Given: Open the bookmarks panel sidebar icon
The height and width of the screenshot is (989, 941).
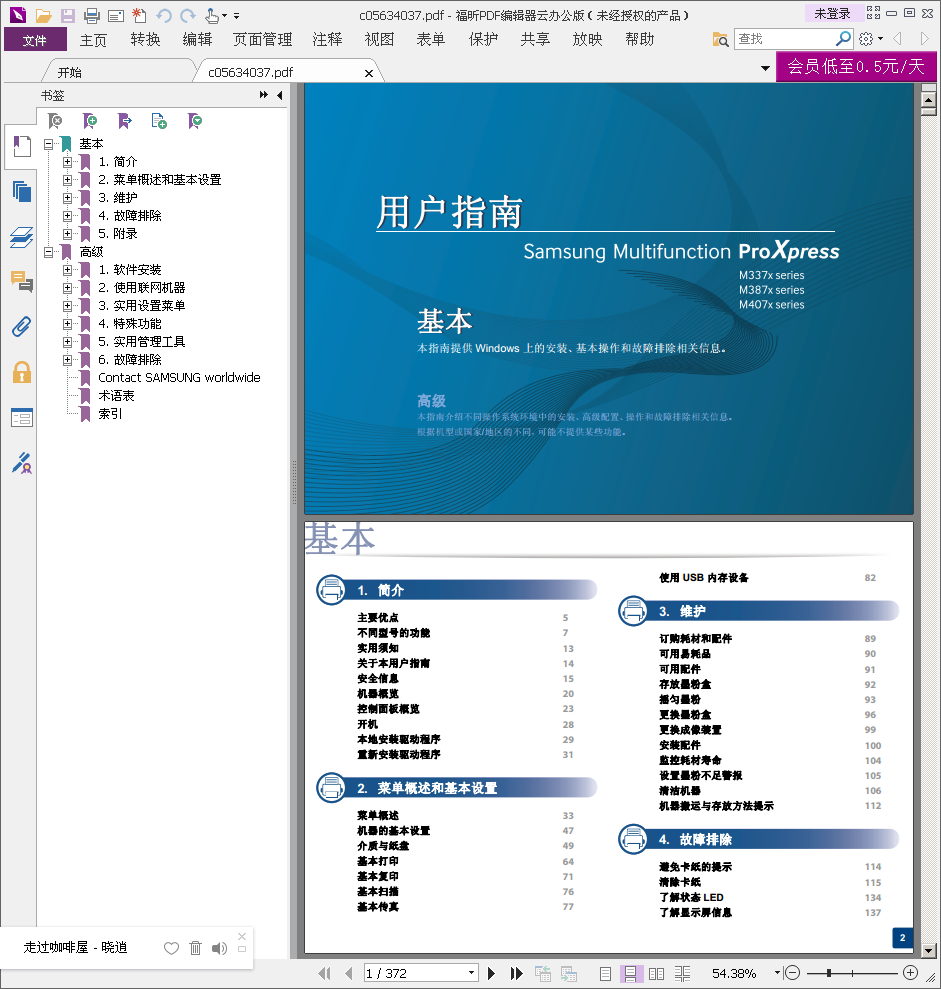Looking at the screenshot, I should click(22, 146).
